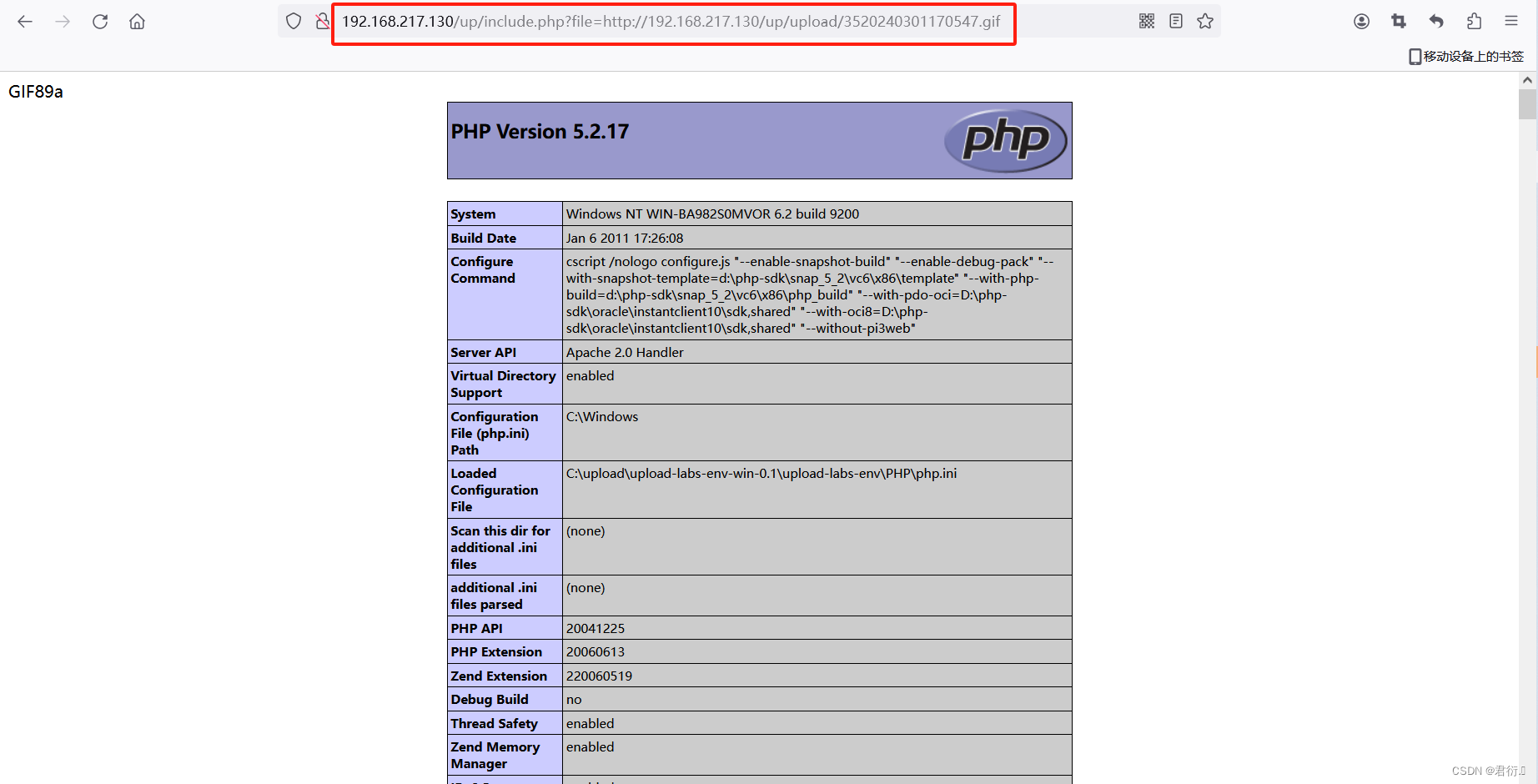
Task: Open the QR code generator icon
Action: 1147,21
